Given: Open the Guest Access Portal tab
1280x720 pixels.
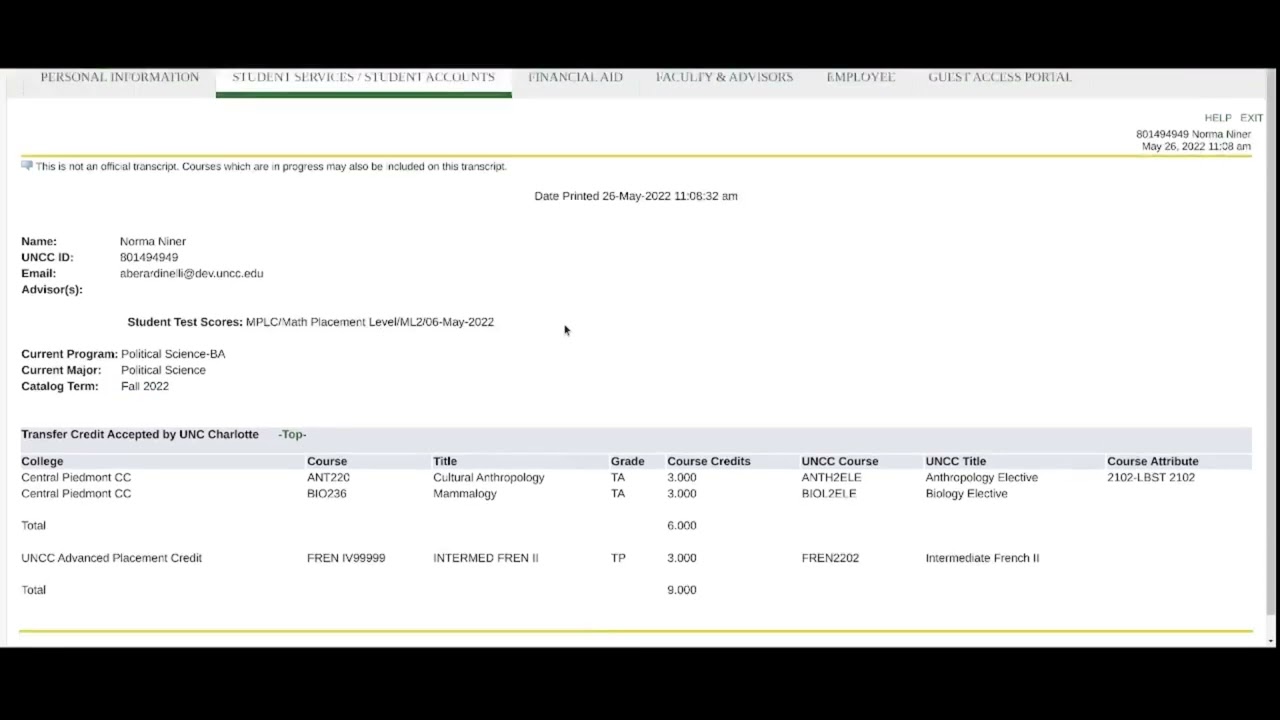Looking at the screenshot, I should 999,77.
